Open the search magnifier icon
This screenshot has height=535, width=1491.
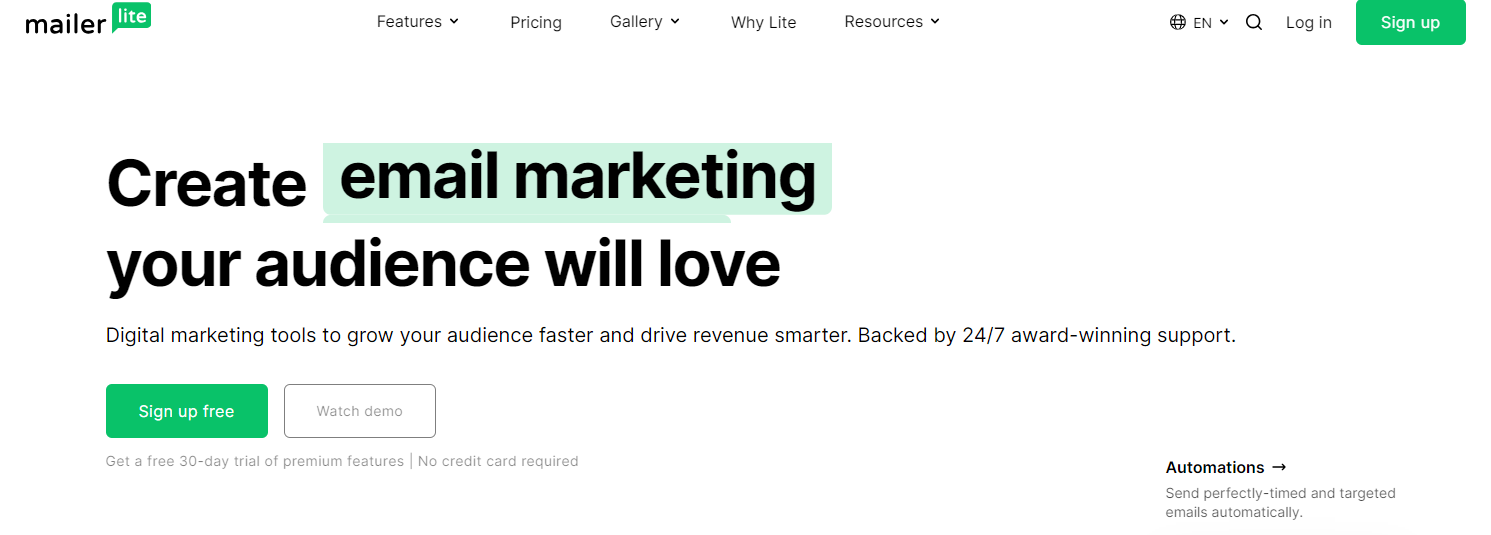point(1254,22)
